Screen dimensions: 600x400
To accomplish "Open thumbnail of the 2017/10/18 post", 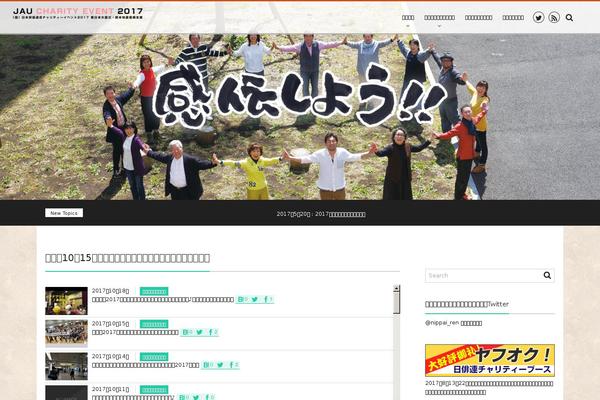I will [x=66, y=301].
